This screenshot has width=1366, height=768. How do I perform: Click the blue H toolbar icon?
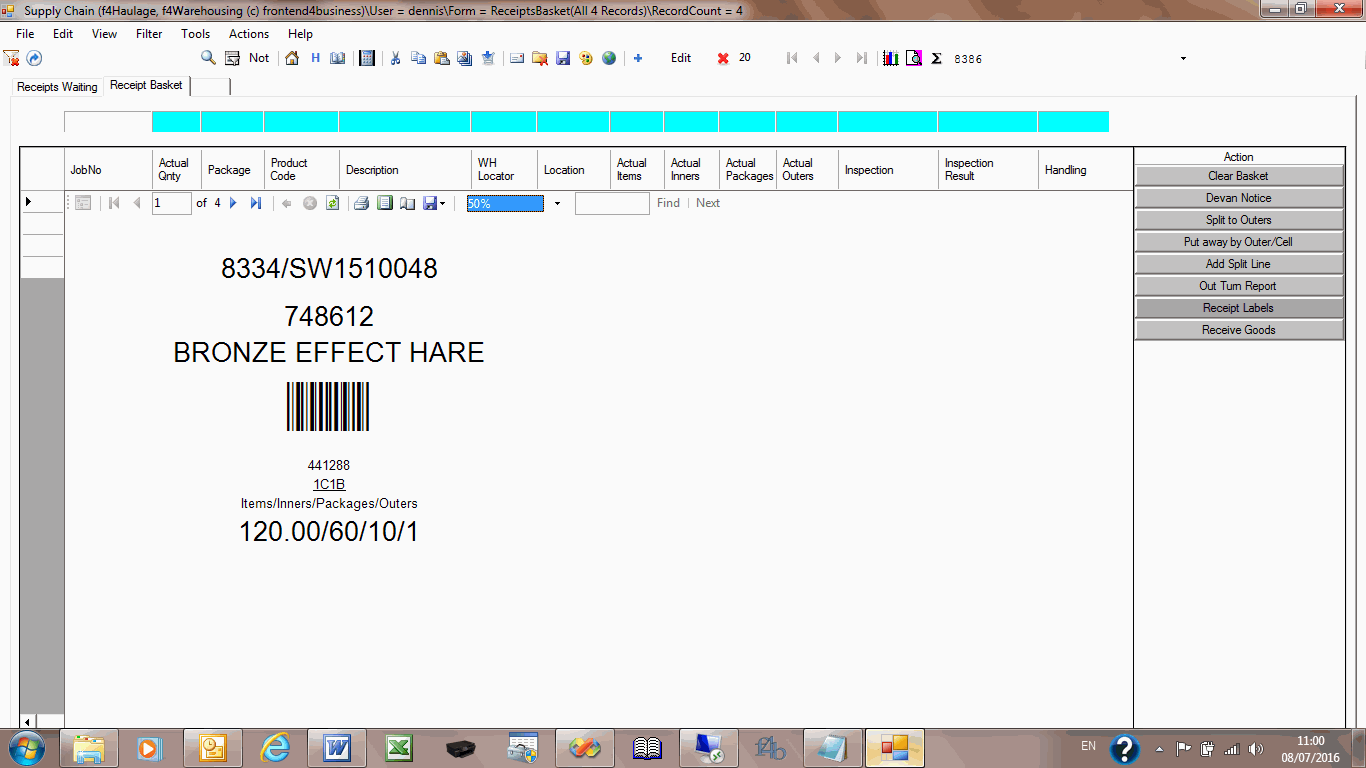[x=315, y=58]
